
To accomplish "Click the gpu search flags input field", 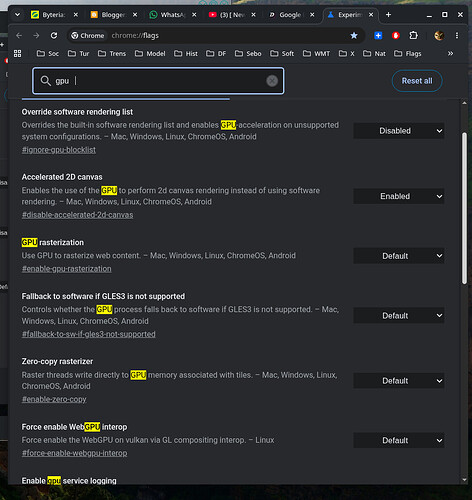I will [x=158, y=81].
